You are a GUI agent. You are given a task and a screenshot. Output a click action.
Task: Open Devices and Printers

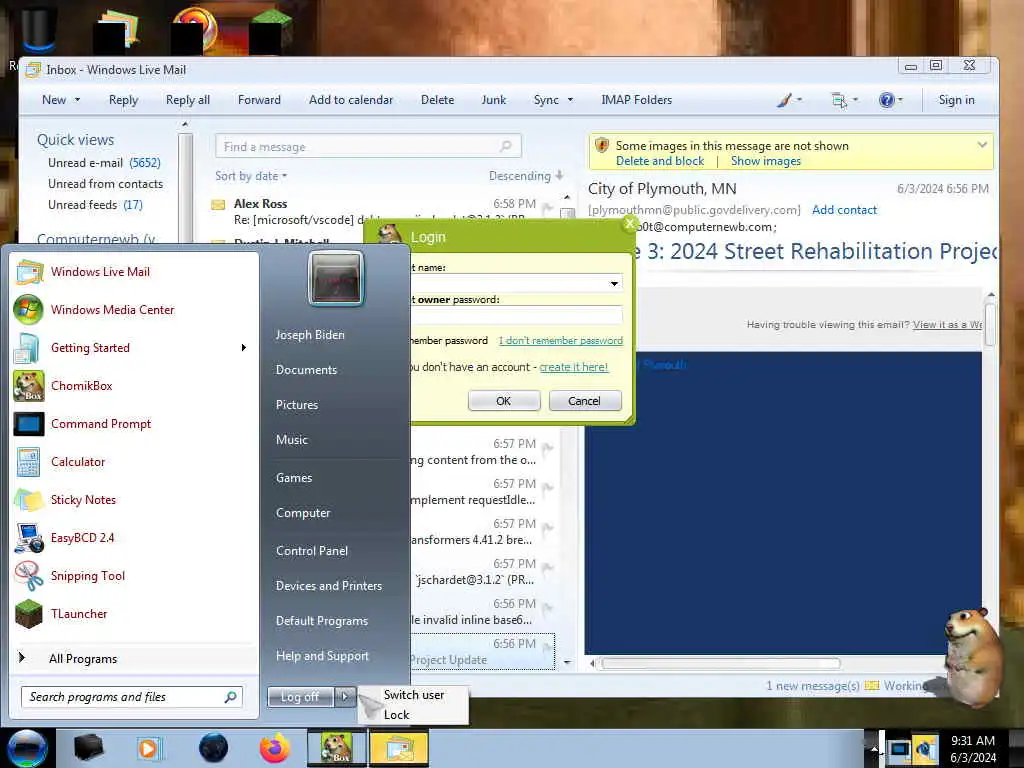[328, 586]
